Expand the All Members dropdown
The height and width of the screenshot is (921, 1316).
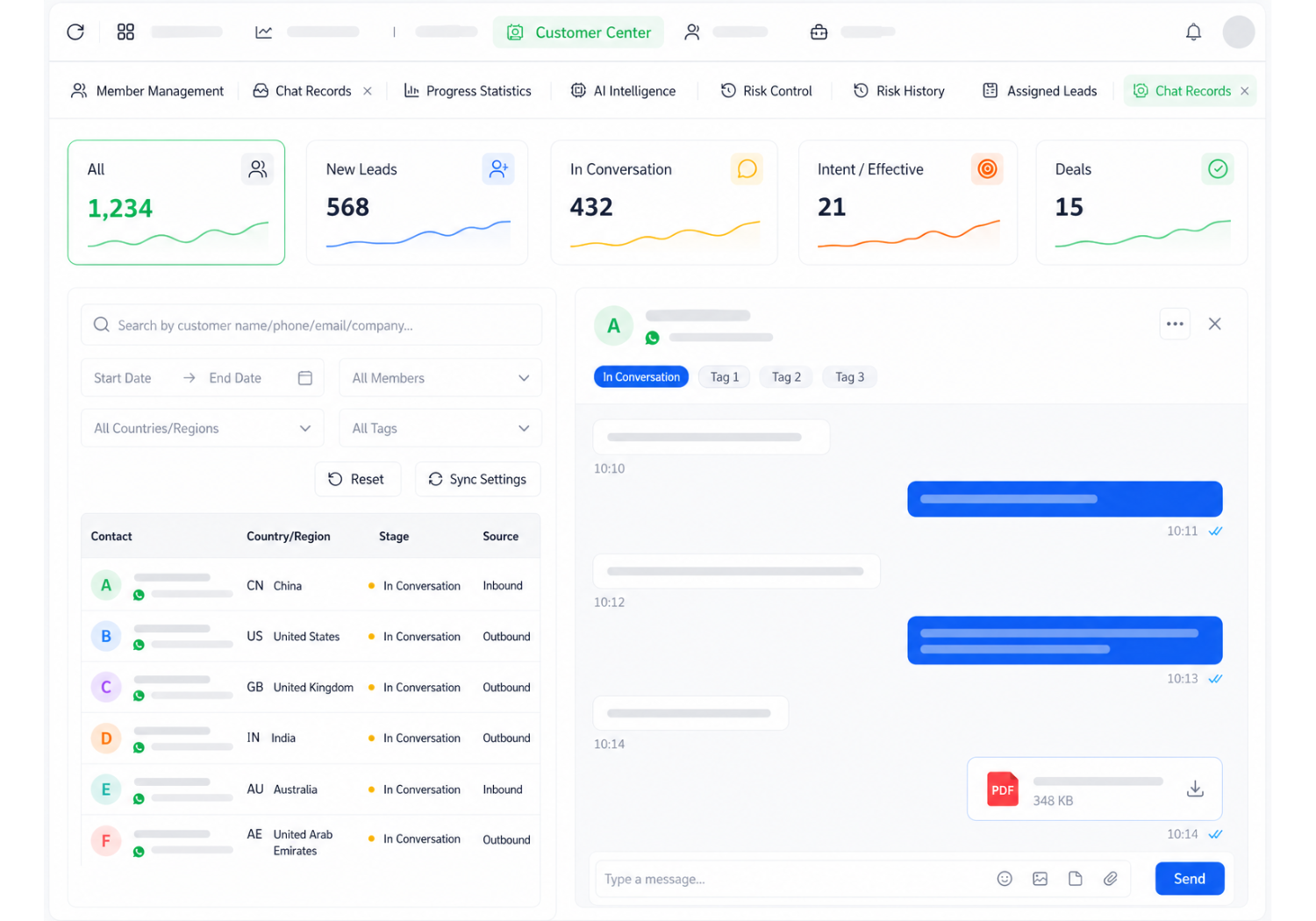(x=440, y=378)
